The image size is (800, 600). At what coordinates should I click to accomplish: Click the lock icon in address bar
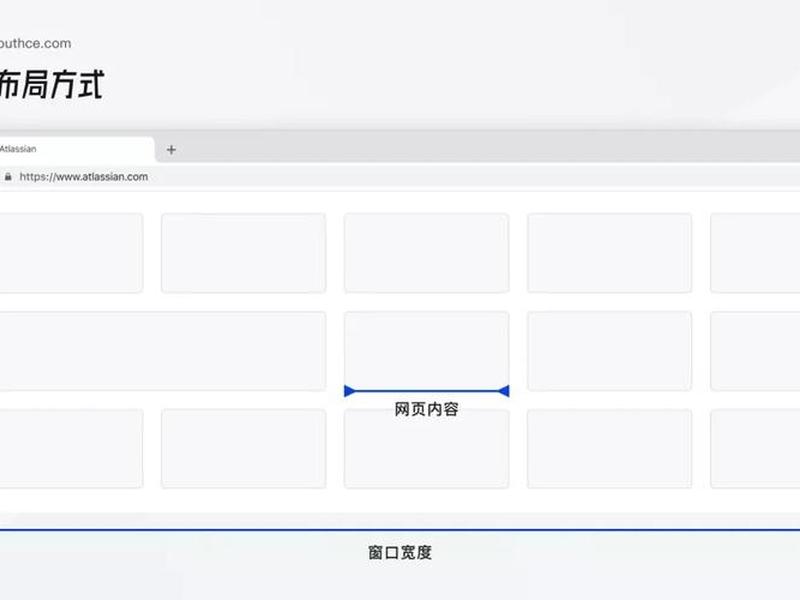pyautogui.click(x=8, y=177)
